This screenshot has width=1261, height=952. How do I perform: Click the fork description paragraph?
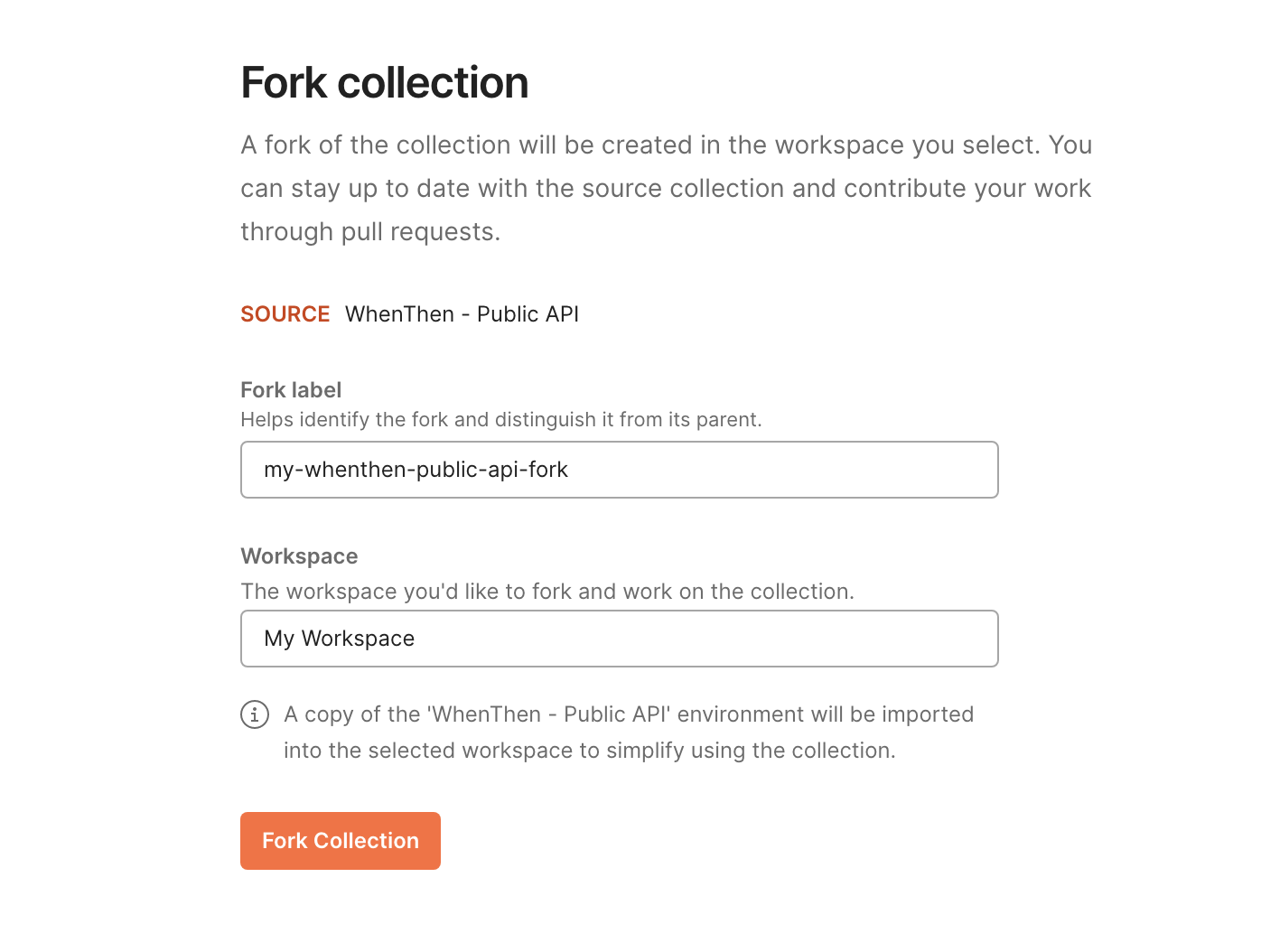click(x=666, y=187)
